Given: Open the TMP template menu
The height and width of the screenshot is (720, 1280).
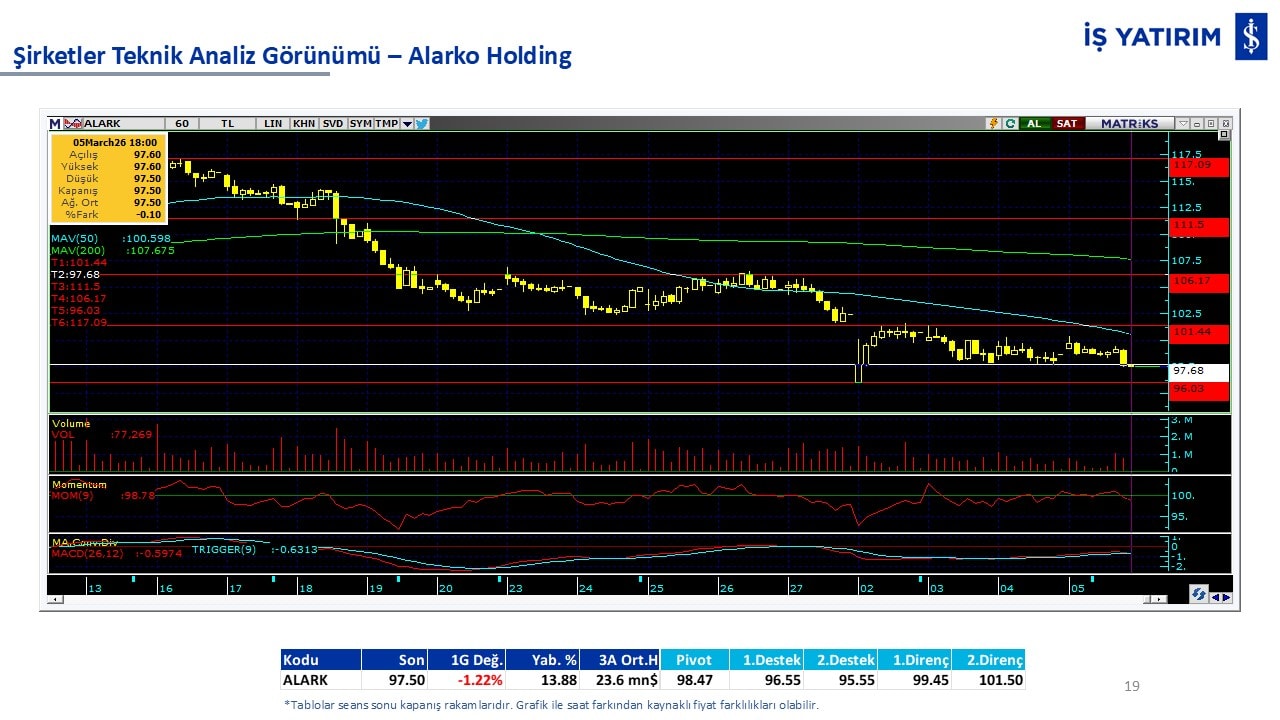Looking at the screenshot, I should pos(387,124).
